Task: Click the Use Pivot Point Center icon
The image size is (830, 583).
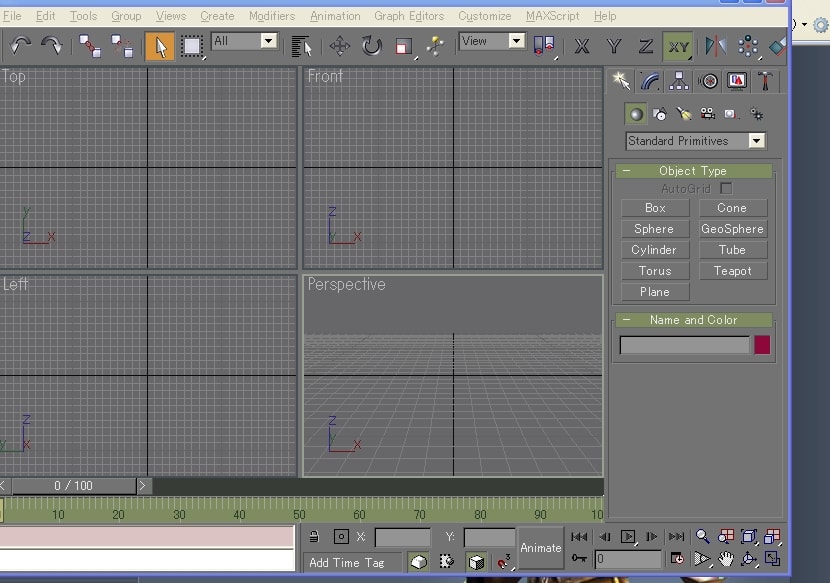Action: click(544, 46)
